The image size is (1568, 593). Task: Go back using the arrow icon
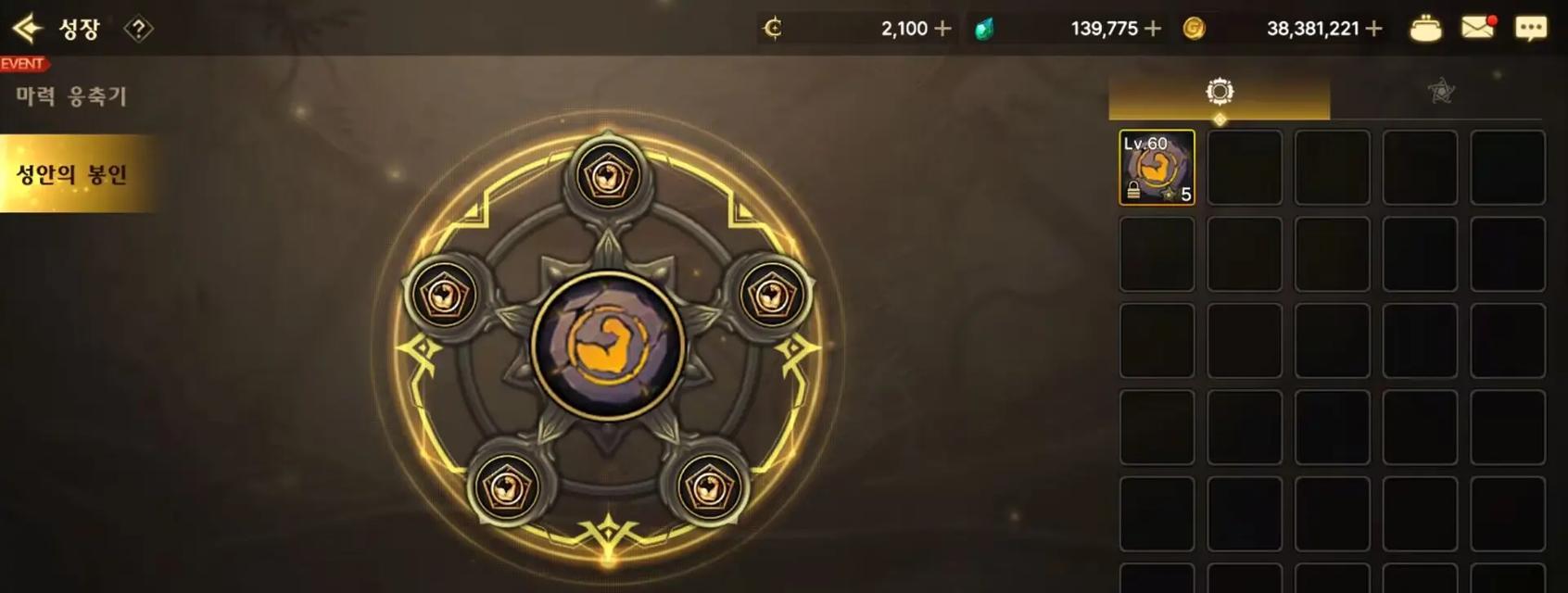tap(28, 29)
